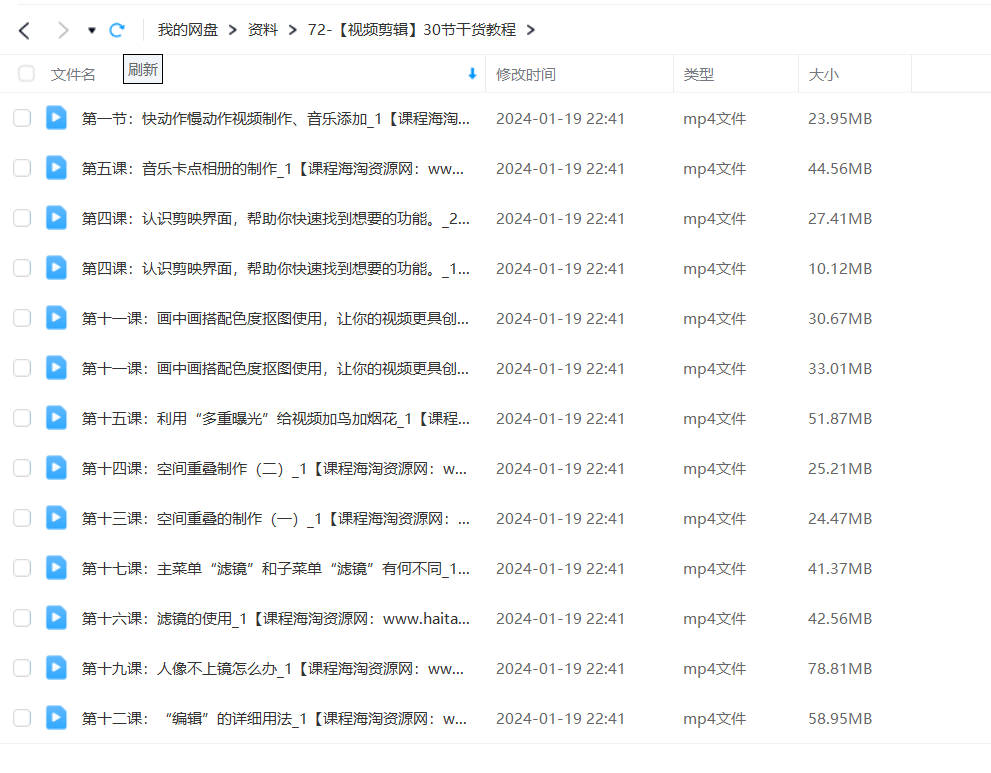
Task: Sort by 大小 column
Action: coord(824,75)
